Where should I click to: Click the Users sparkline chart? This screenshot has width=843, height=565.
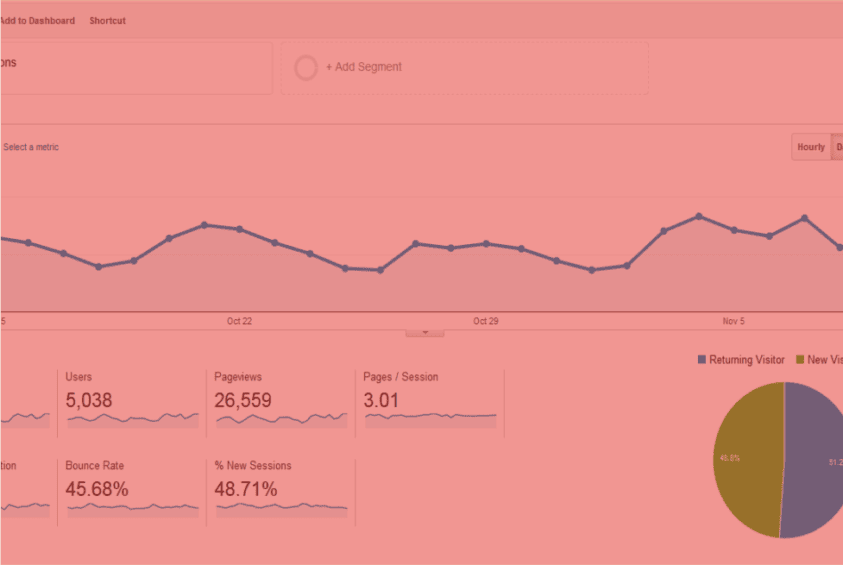[133, 420]
